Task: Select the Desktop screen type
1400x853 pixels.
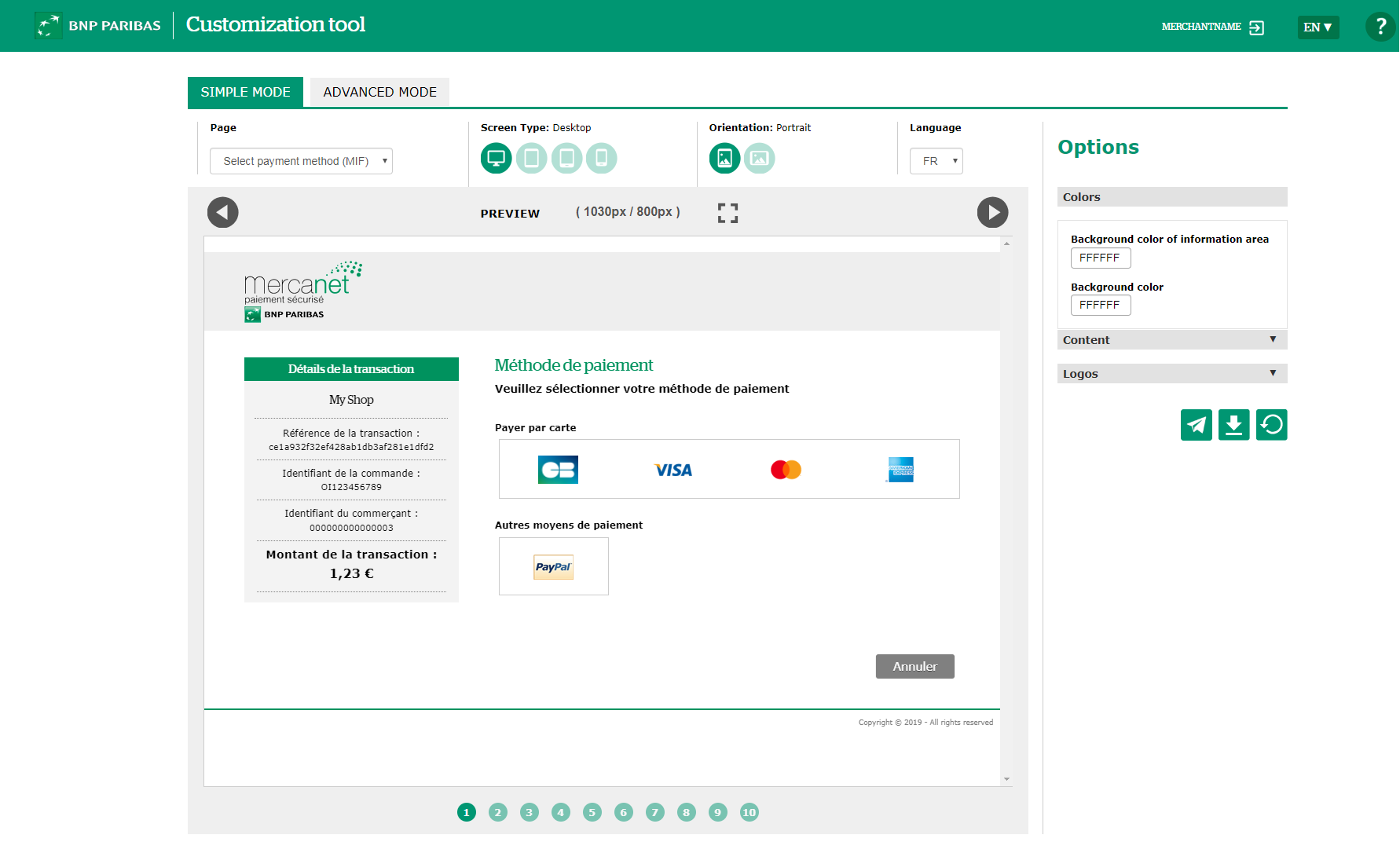Action: (x=496, y=159)
